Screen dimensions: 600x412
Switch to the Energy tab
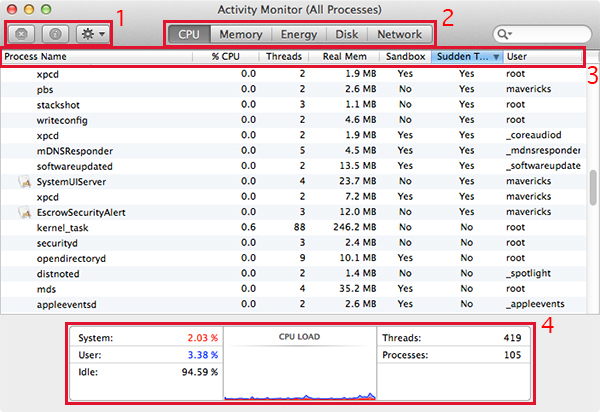(x=299, y=34)
